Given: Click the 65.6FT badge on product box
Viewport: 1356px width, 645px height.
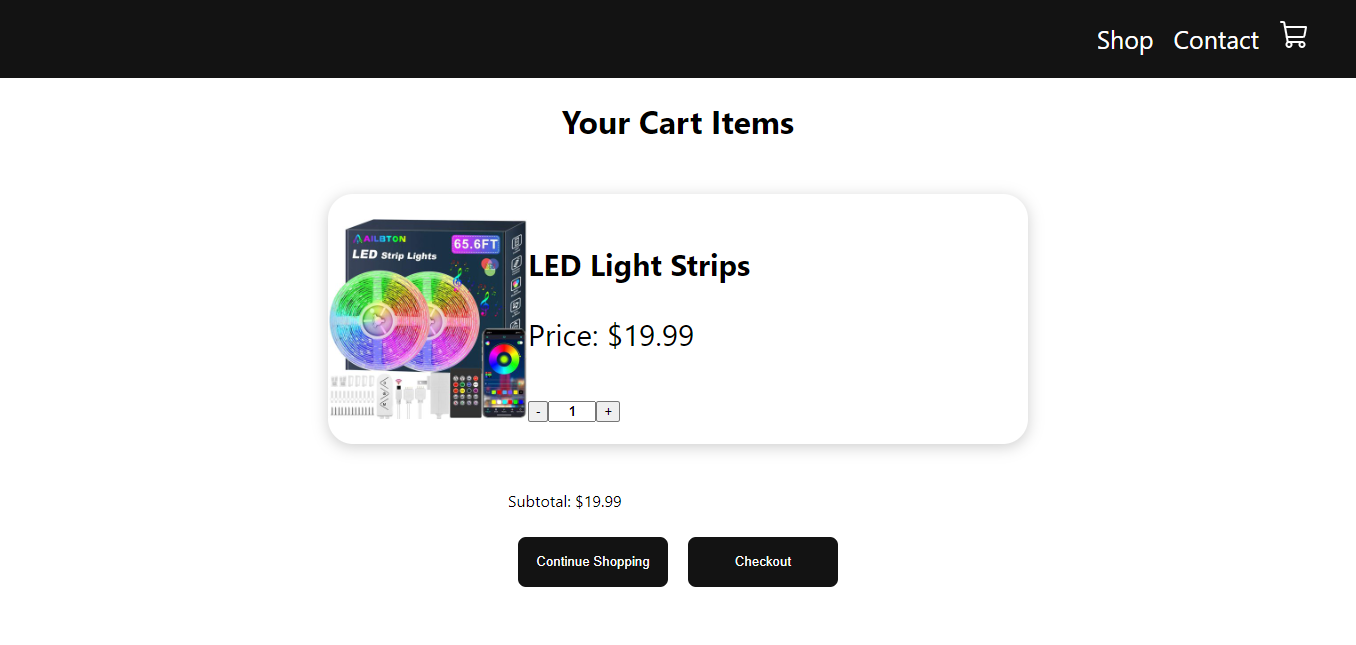Looking at the screenshot, I should pos(475,243).
